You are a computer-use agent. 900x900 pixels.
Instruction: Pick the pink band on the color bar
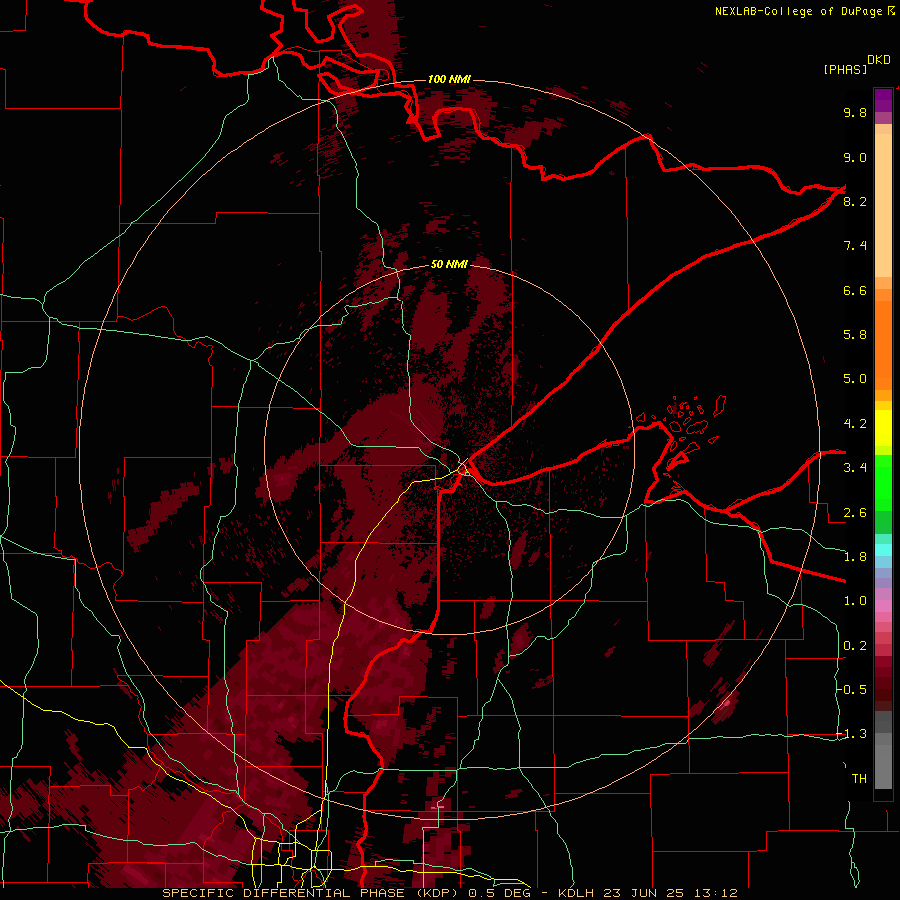click(883, 606)
